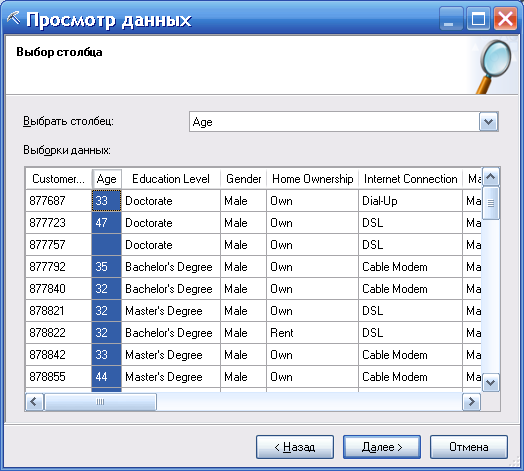Click the Отмена button
The width and height of the screenshot is (524, 471).
click(469, 447)
